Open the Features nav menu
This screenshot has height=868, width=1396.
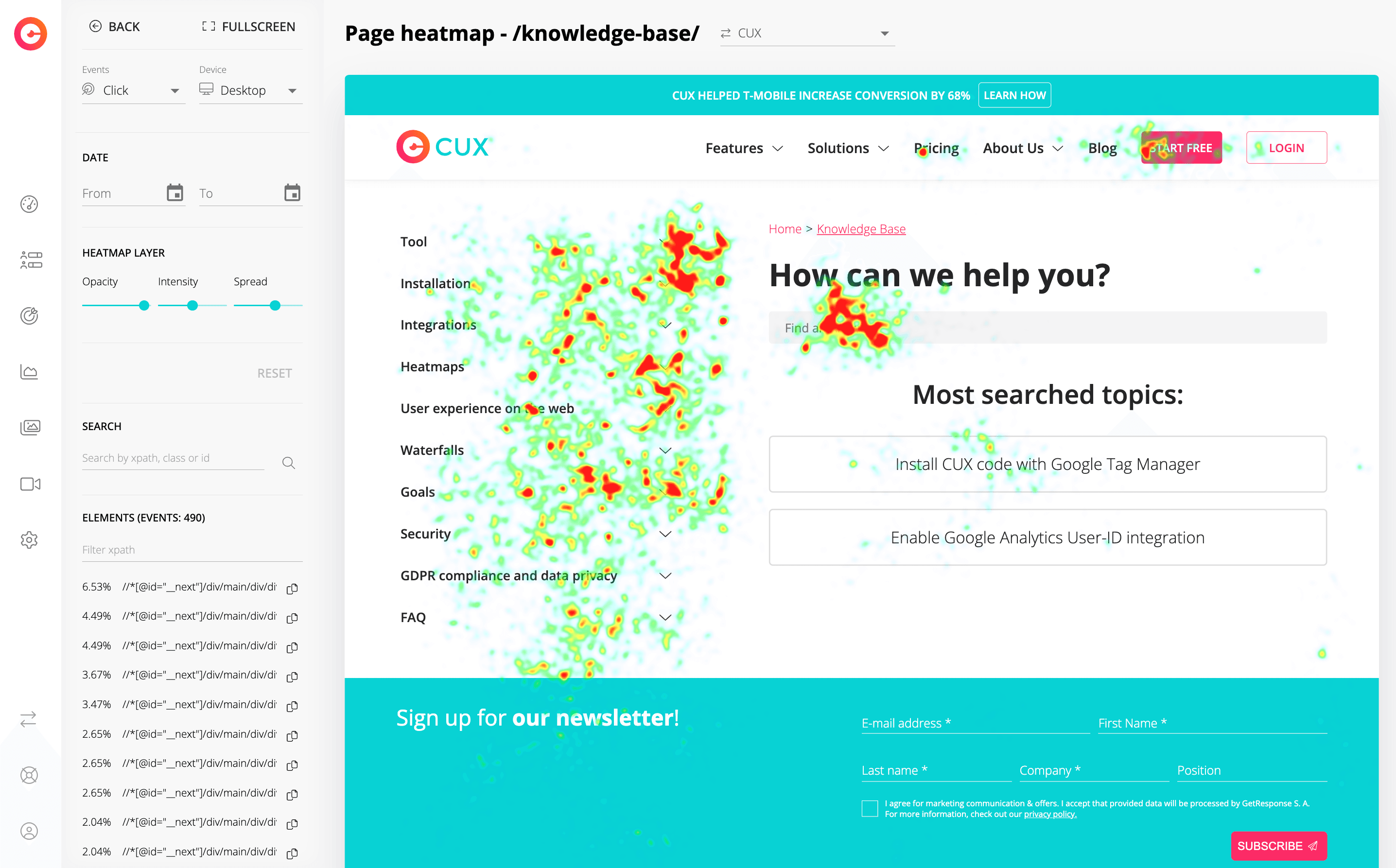tap(744, 148)
